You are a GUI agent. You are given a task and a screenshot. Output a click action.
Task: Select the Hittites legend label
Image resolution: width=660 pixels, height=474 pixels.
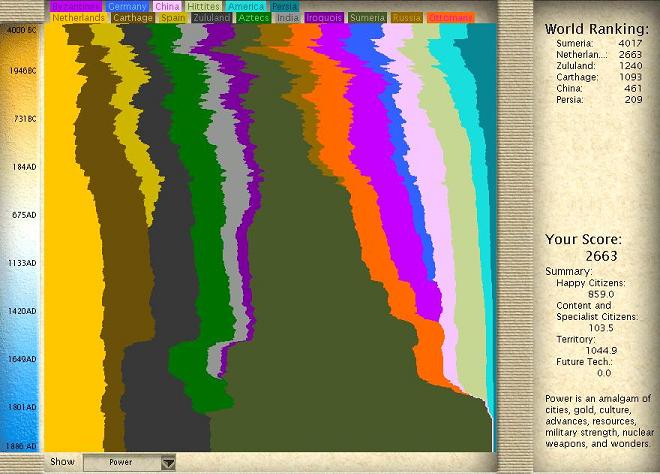click(204, 6)
